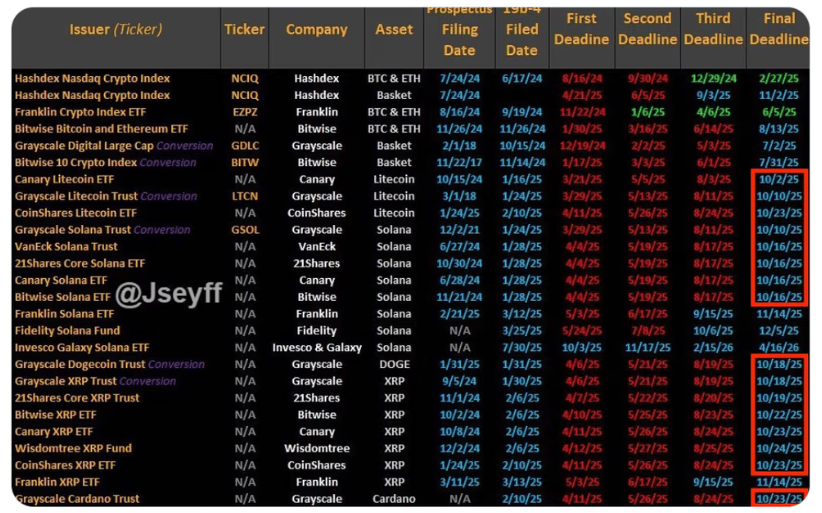Viewport: 822px width, 513px height.
Task: Click the First Deadline column header
Action: [581, 29]
